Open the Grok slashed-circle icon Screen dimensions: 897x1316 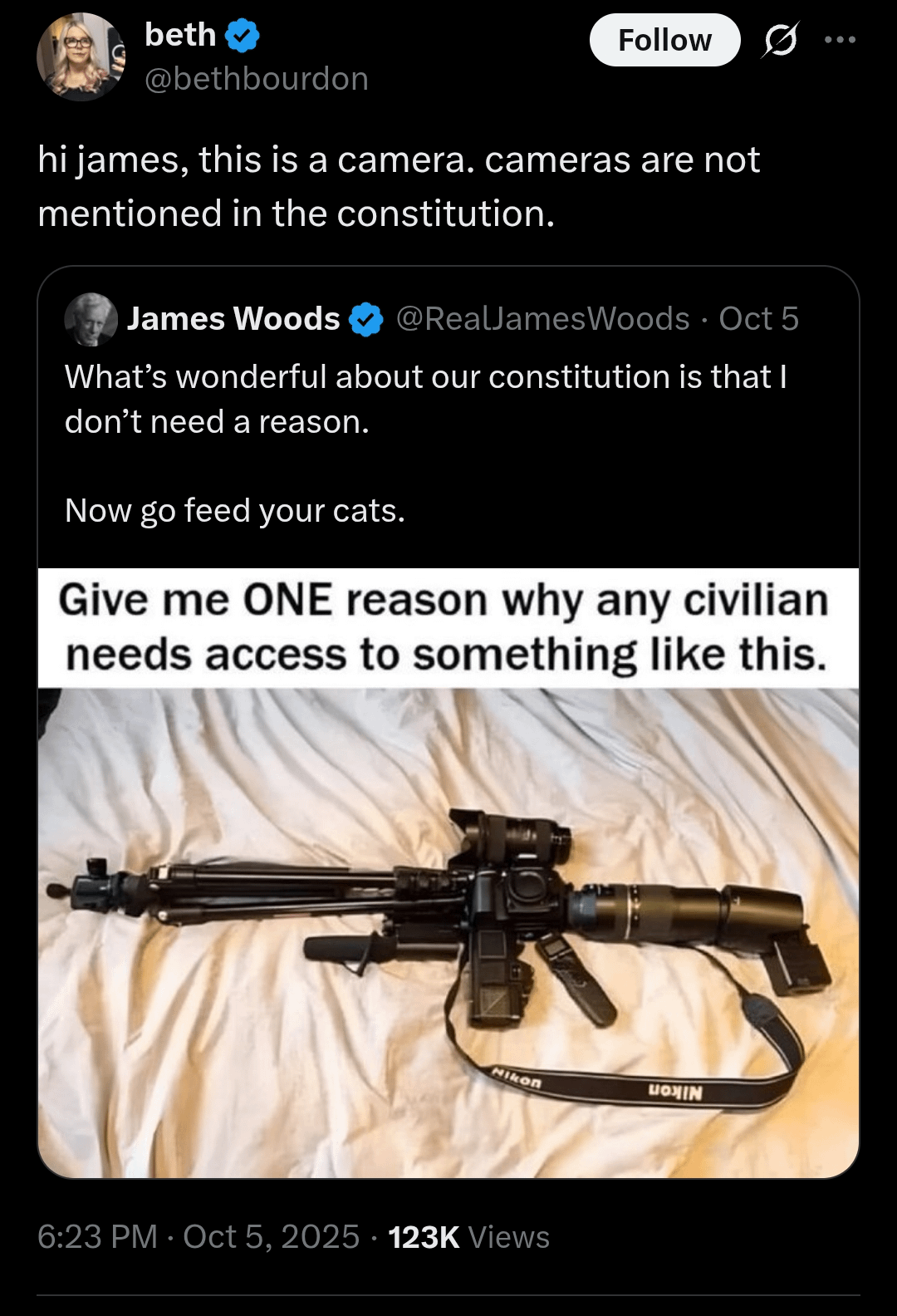coord(780,40)
